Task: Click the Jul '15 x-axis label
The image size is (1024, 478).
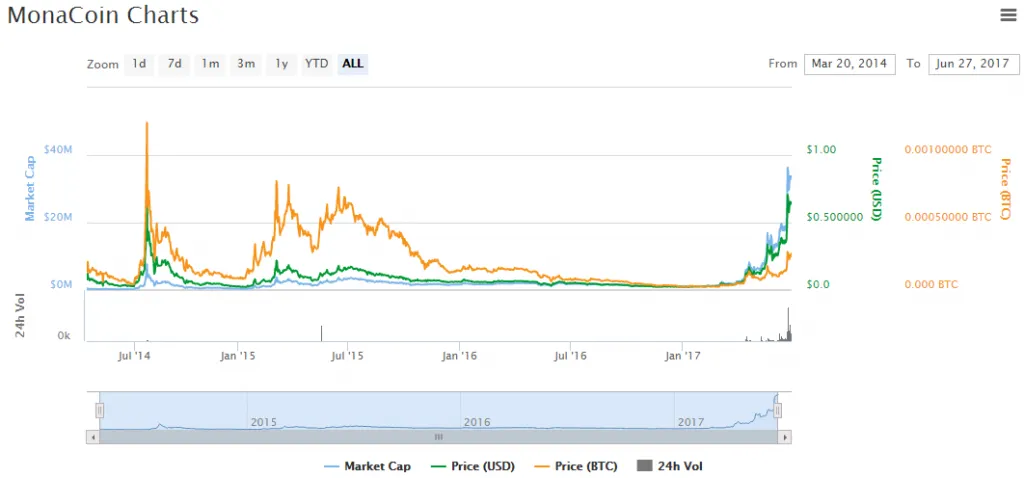Action: [348, 357]
